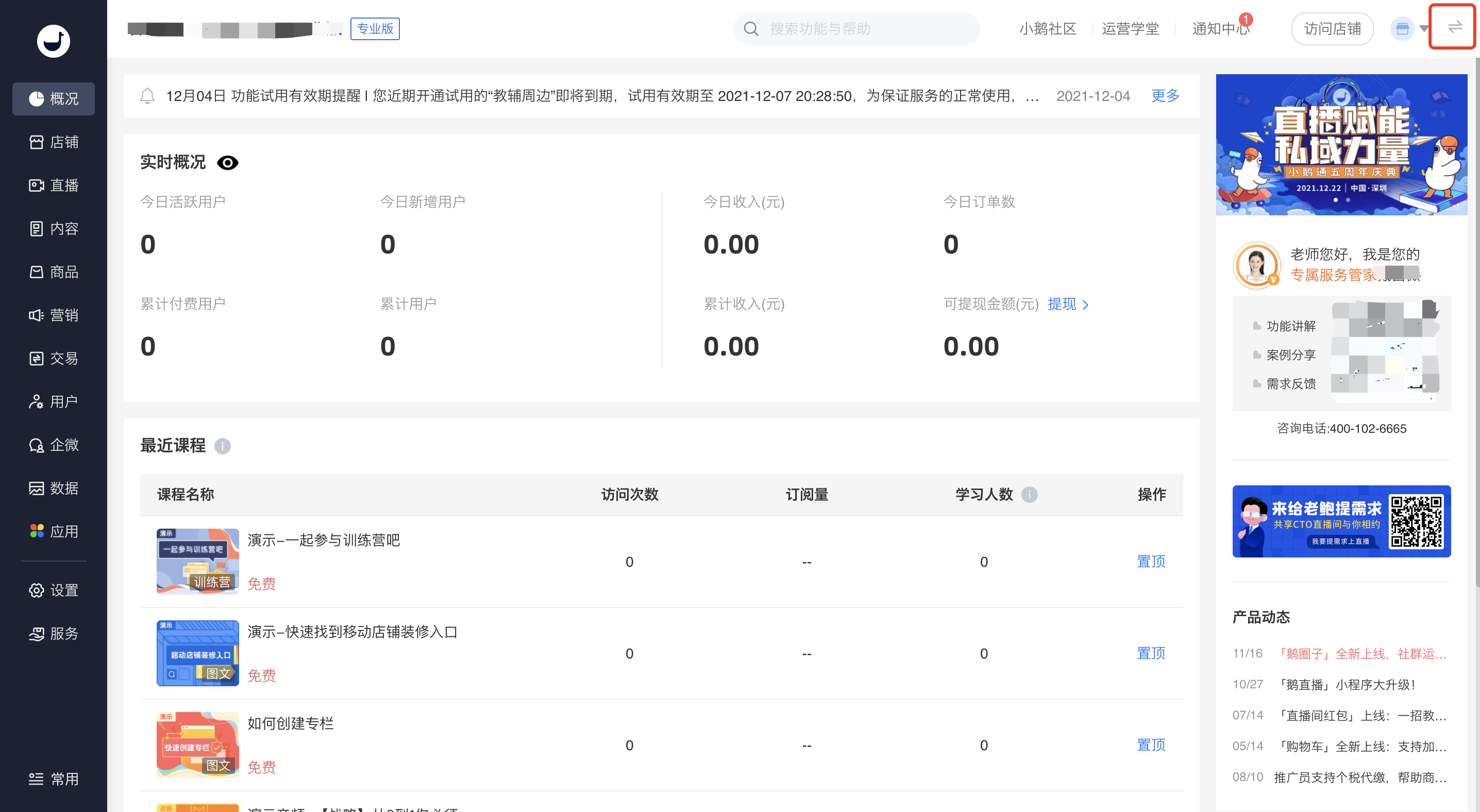1480x812 pixels.
Task: Open the 应用 apps sidebar item
Action: click(54, 531)
